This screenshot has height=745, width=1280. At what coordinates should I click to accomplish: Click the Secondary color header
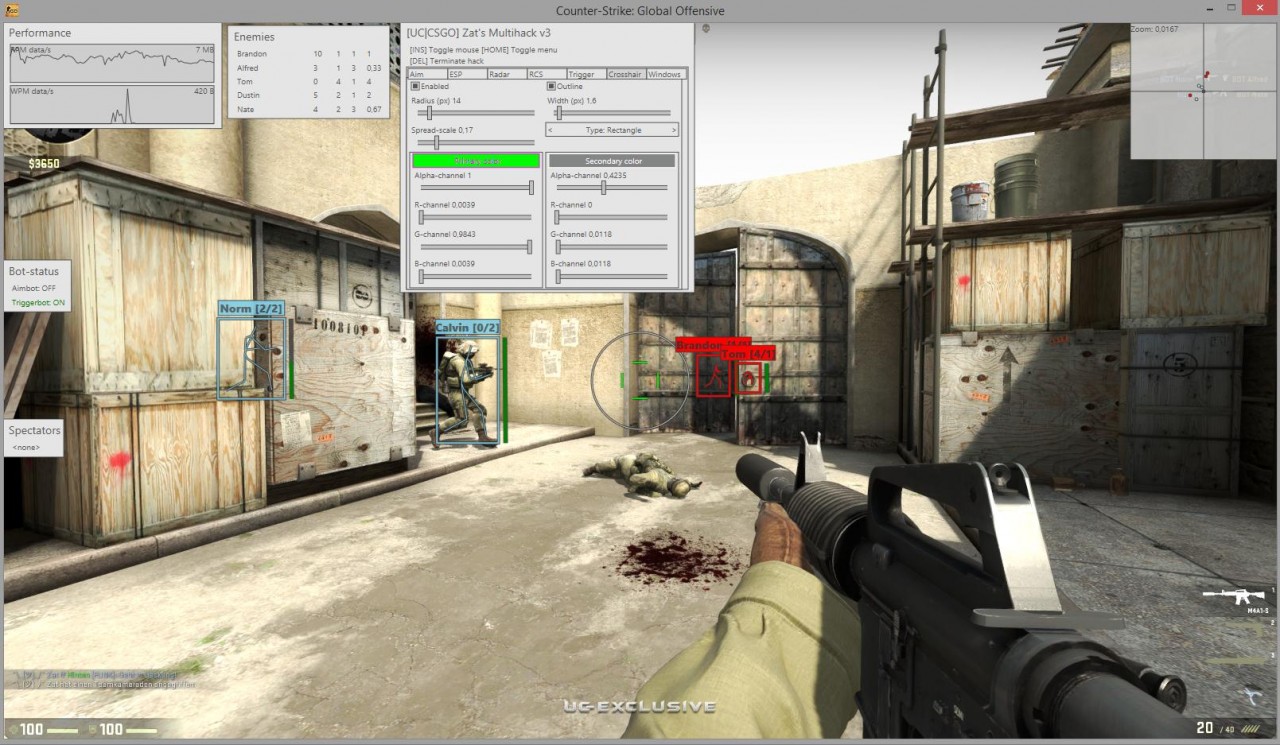(x=612, y=160)
